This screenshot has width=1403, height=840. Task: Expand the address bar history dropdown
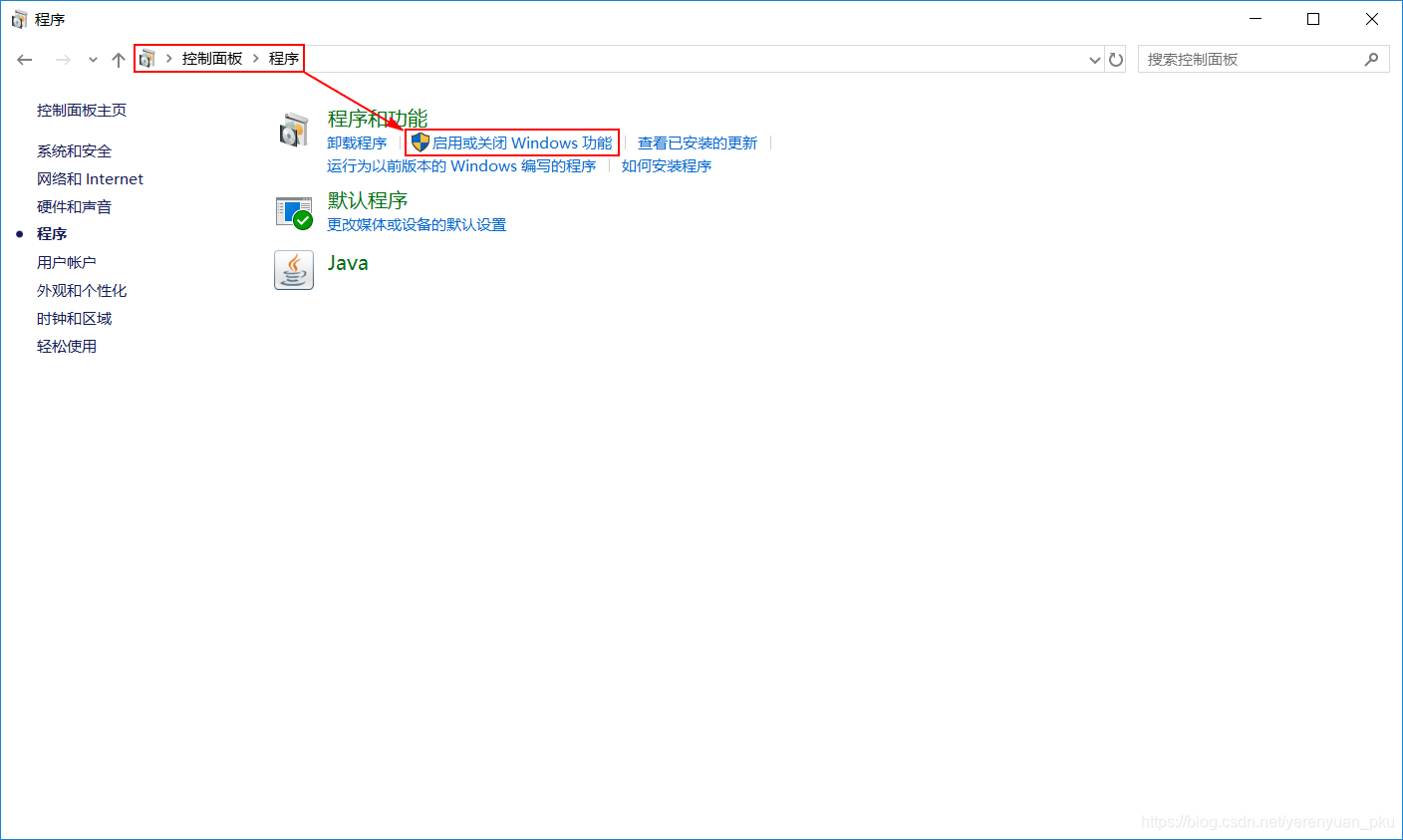[1095, 60]
